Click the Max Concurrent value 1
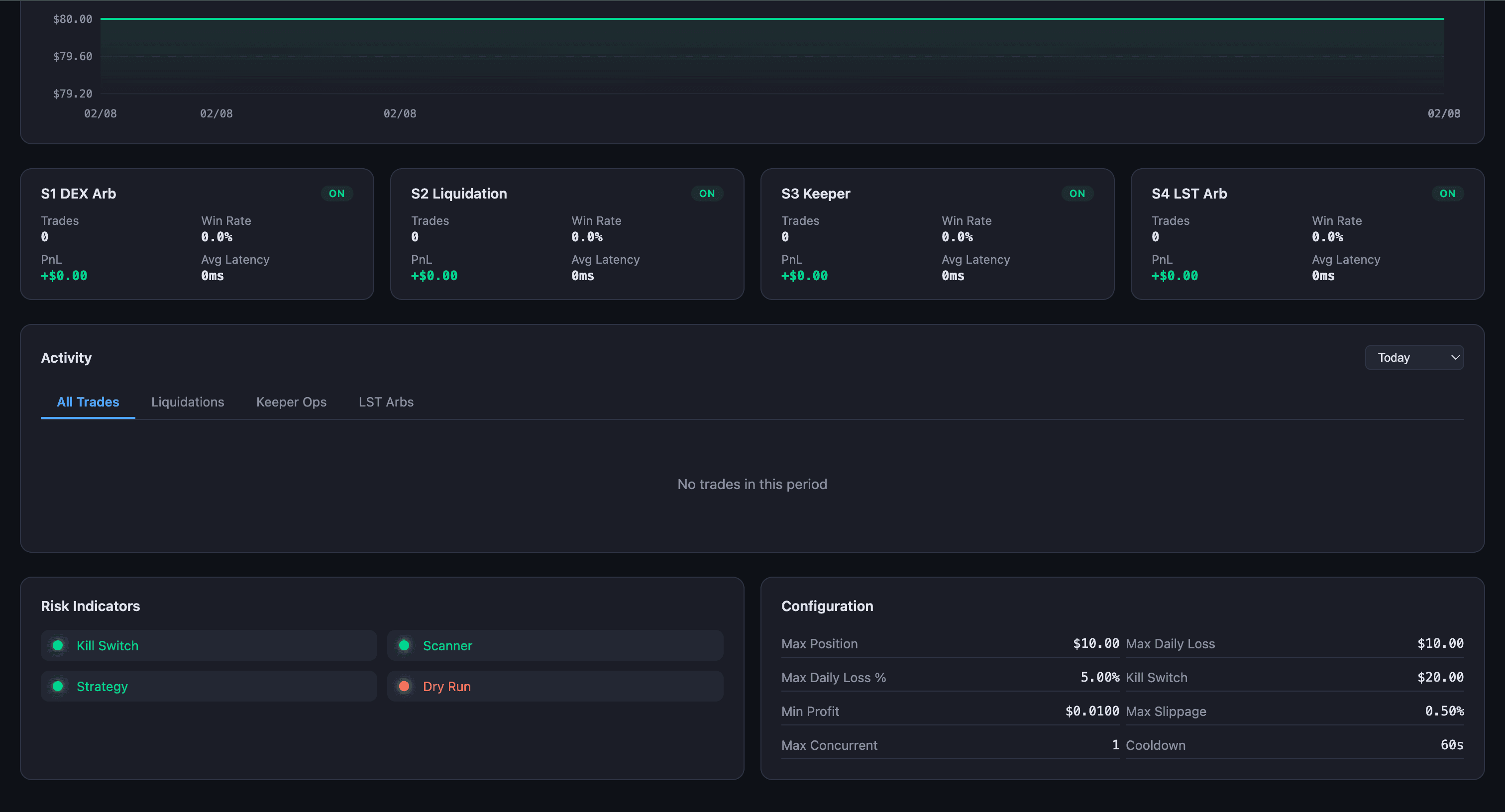The height and width of the screenshot is (812, 1505). (x=1115, y=745)
